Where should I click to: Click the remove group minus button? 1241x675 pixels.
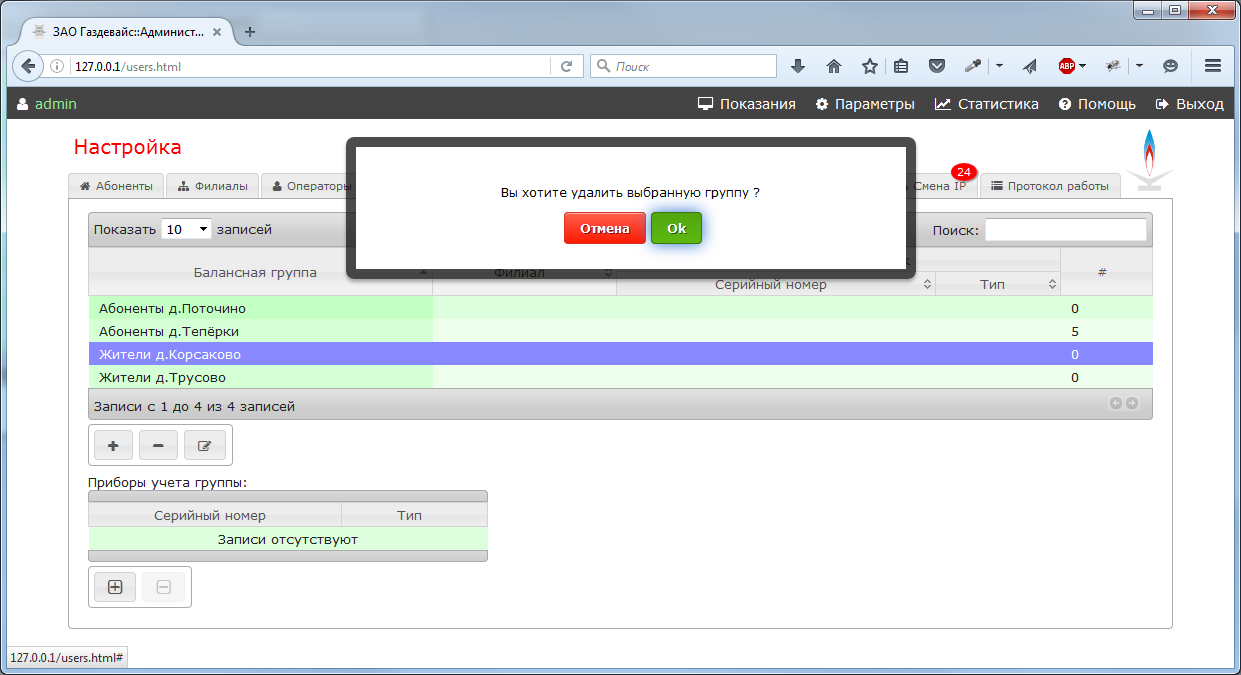pyautogui.click(x=158, y=445)
